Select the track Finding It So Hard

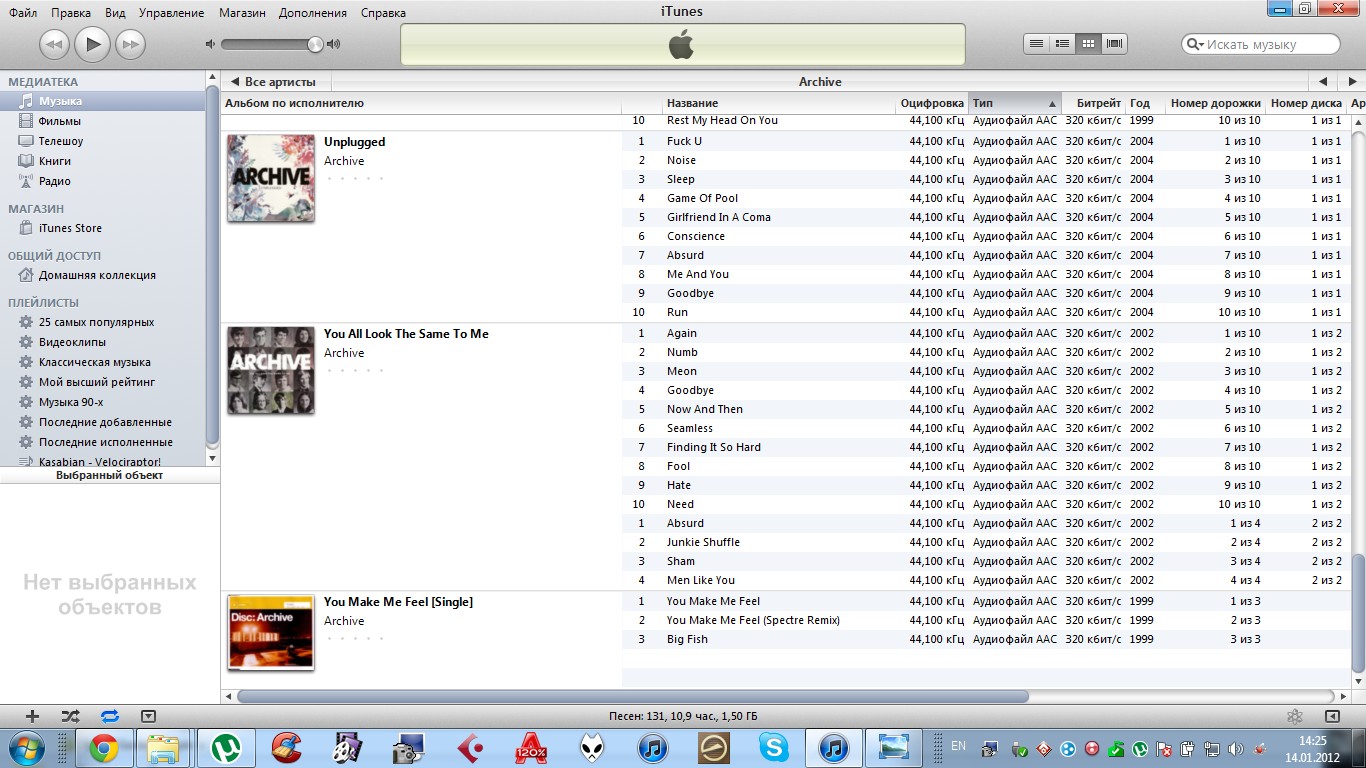tap(714, 447)
